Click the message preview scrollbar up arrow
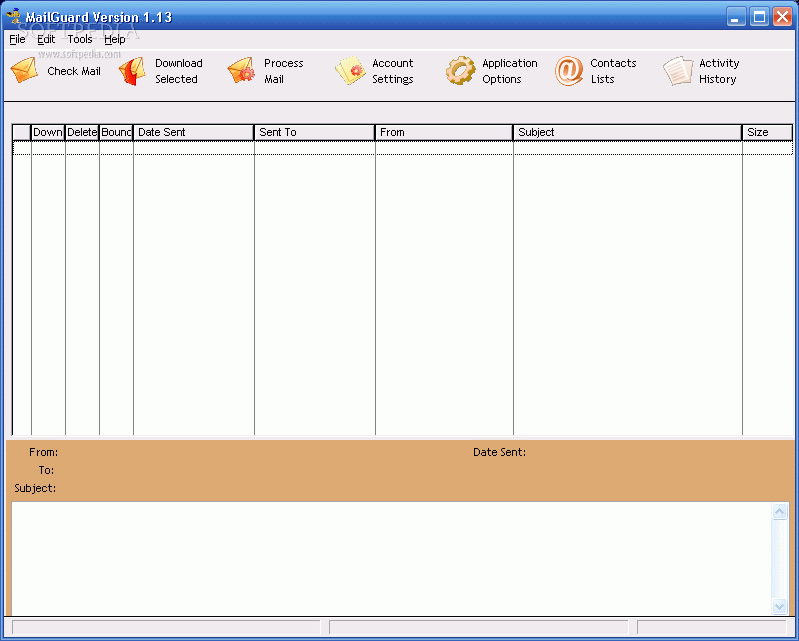The height and width of the screenshot is (641, 799). (779, 511)
